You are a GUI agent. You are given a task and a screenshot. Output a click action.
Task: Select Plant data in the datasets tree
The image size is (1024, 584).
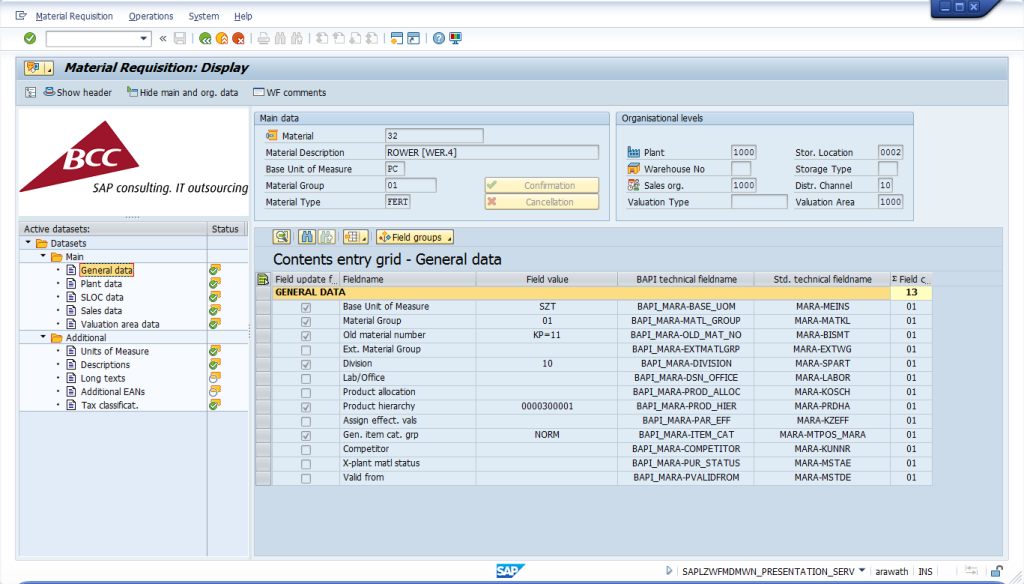pos(101,284)
